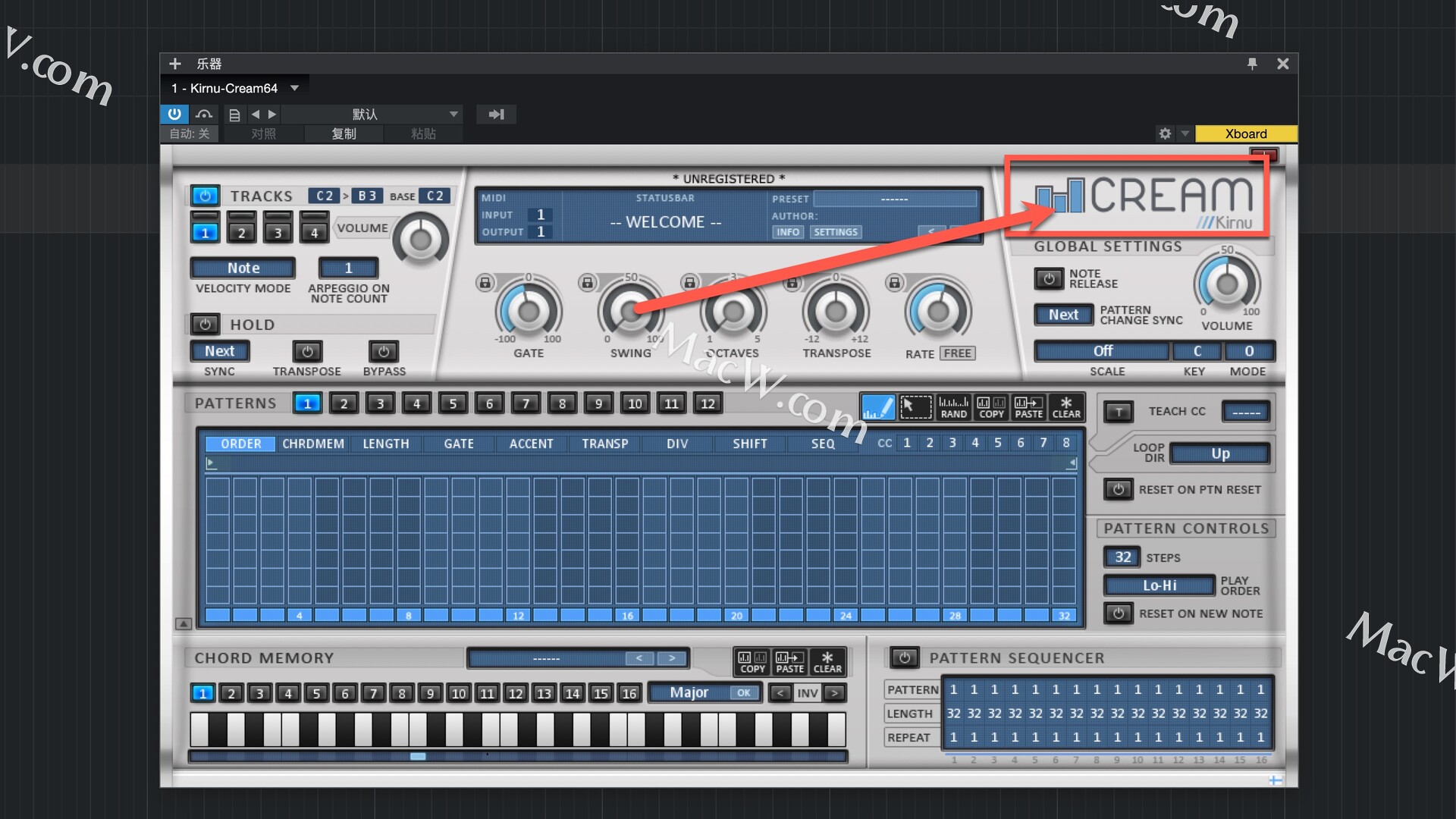Clear pattern with CLEAR icon in Patterns bar
This screenshot has height=819, width=1456.
[x=1066, y=407]
